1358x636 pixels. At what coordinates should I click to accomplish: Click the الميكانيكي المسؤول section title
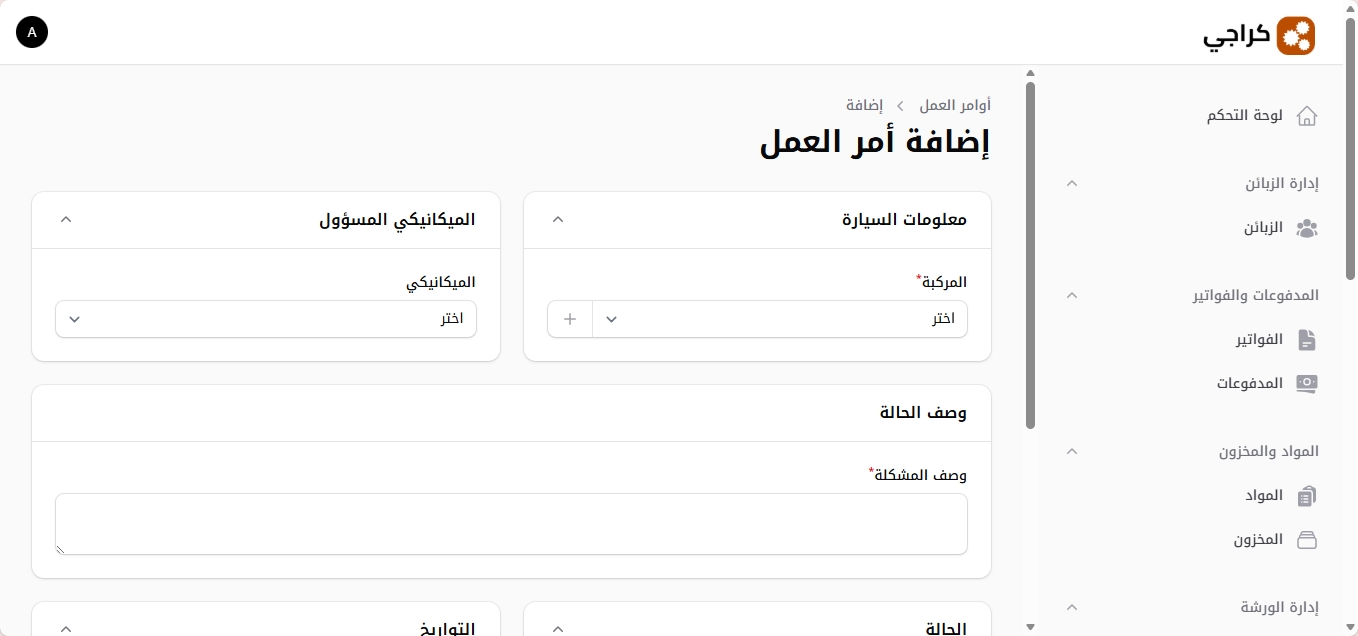click(397, 219)
